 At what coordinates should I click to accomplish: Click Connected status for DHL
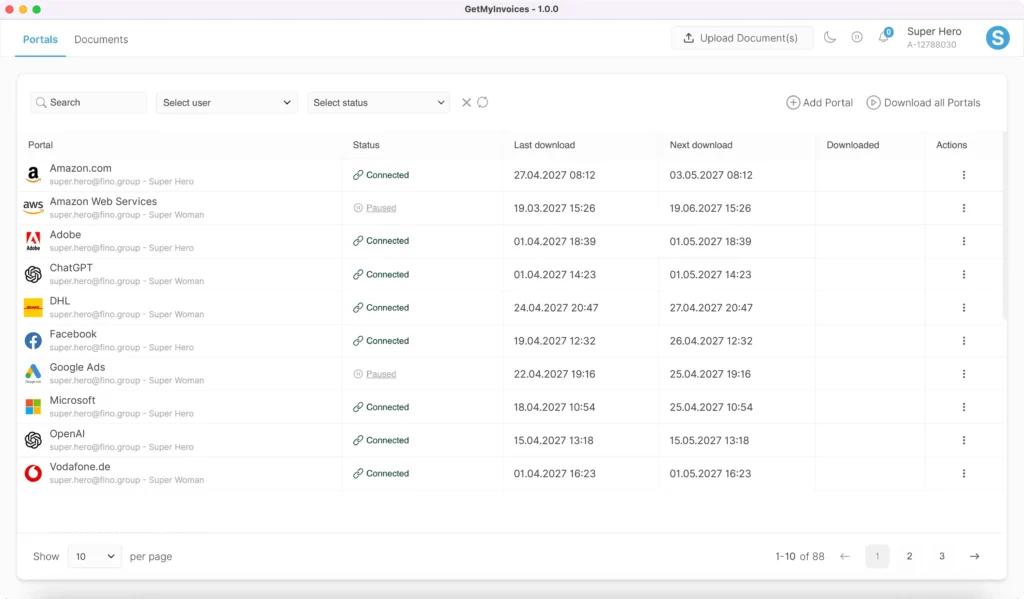(x=381, y=308)
